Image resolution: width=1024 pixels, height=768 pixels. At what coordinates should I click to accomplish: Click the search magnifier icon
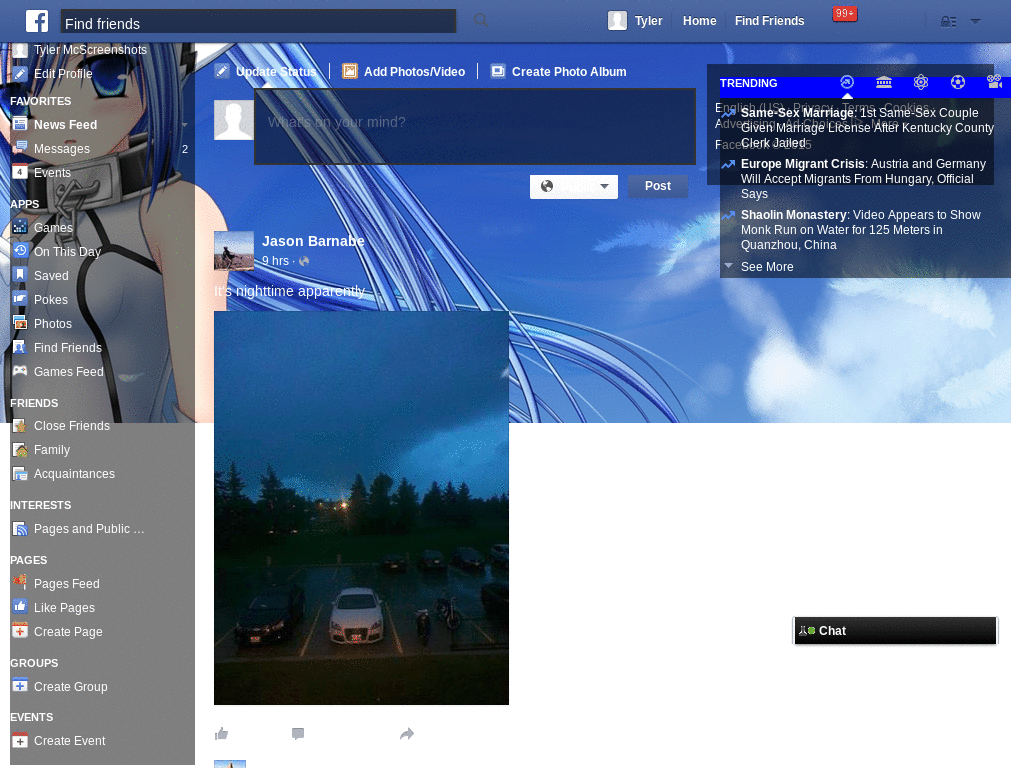pos(481,21)
